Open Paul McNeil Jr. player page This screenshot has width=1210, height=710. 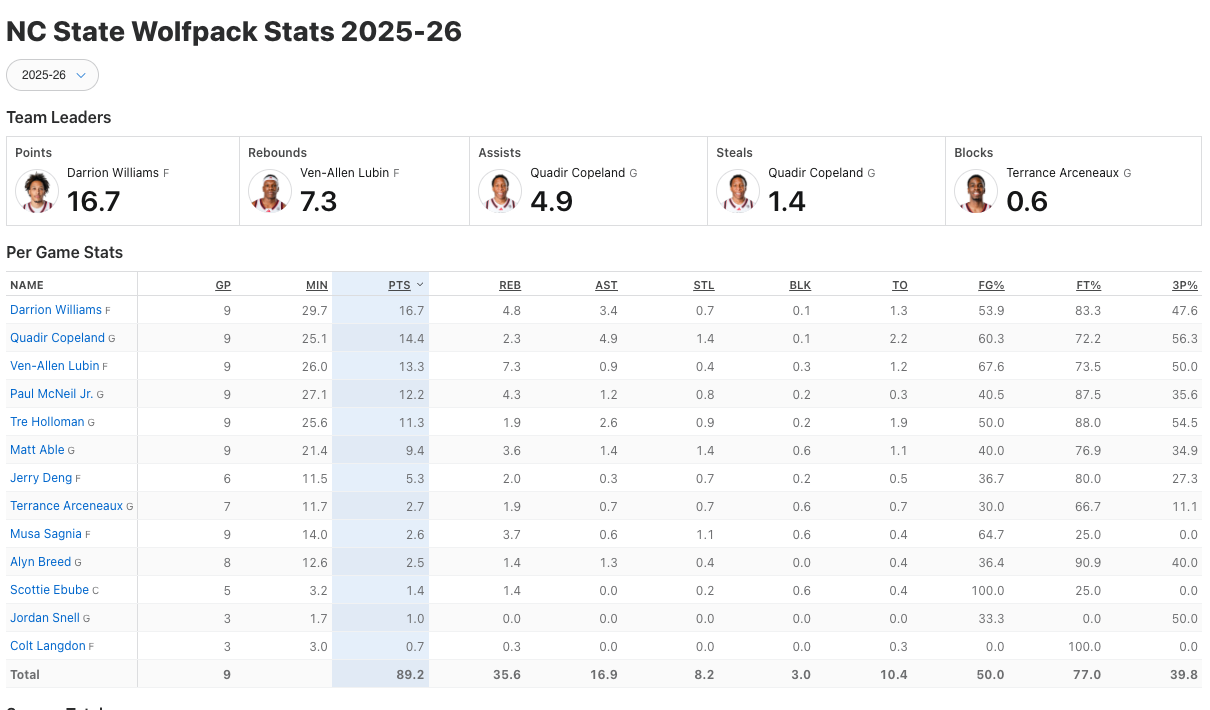tap(51, 394)
